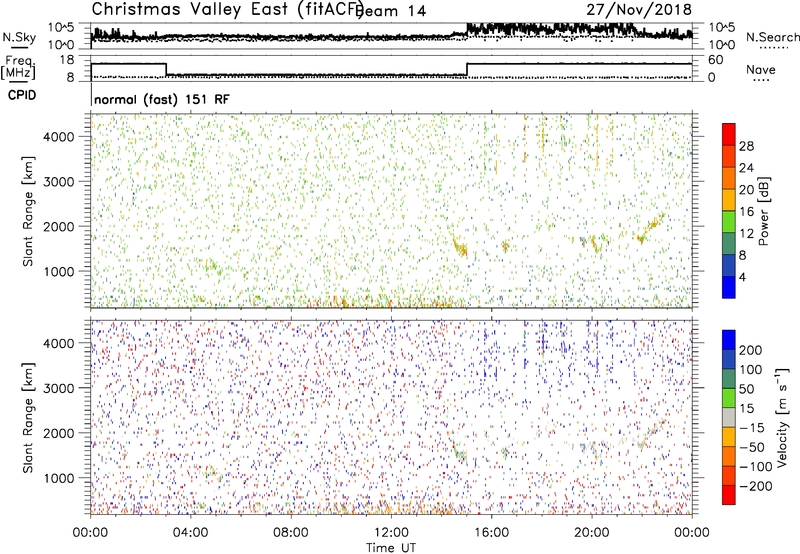
Task: Select the "04:00" time tick label
Action: pos(190,533)
